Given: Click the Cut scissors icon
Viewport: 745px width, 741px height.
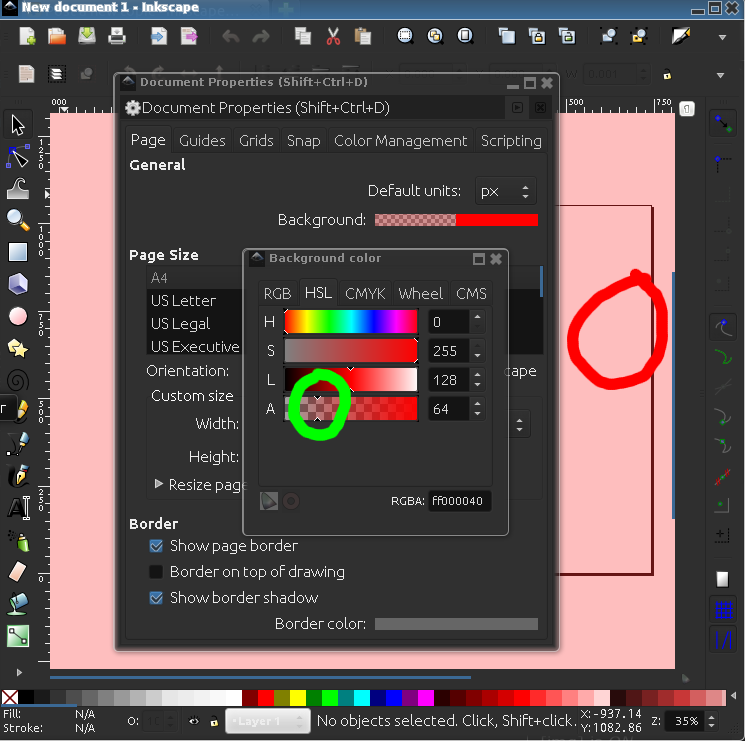Looking at the screenshot, I should (x=333, y=37).
